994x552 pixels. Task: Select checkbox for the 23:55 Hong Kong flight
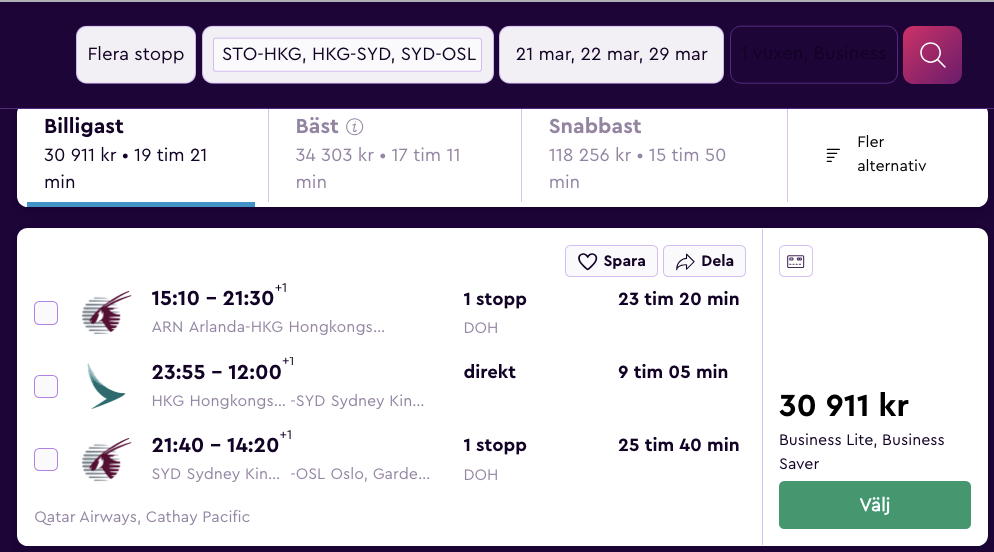tap(46, 386)
